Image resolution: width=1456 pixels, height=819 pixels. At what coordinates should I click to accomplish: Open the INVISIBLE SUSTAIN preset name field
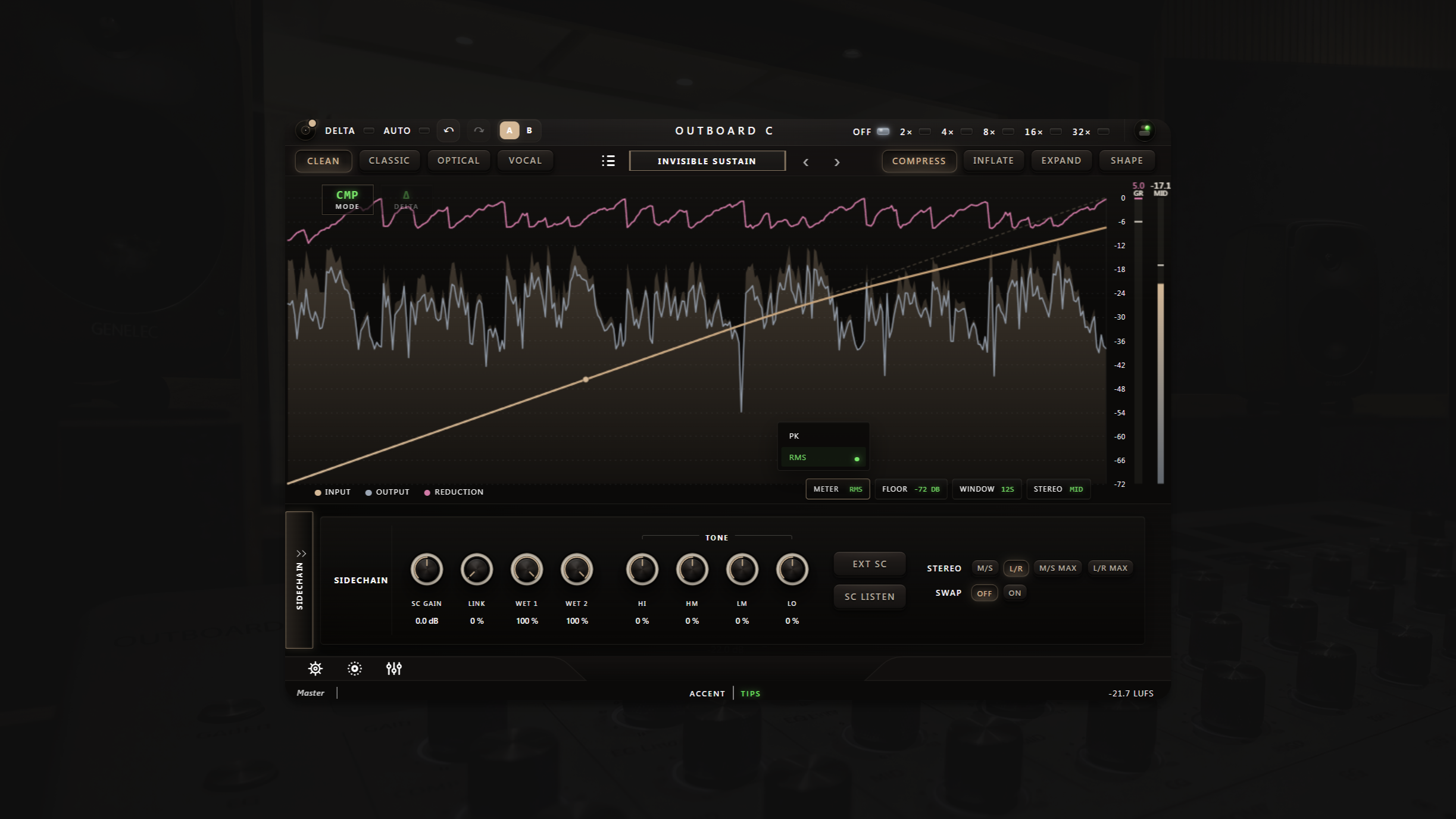click(707, 161)
